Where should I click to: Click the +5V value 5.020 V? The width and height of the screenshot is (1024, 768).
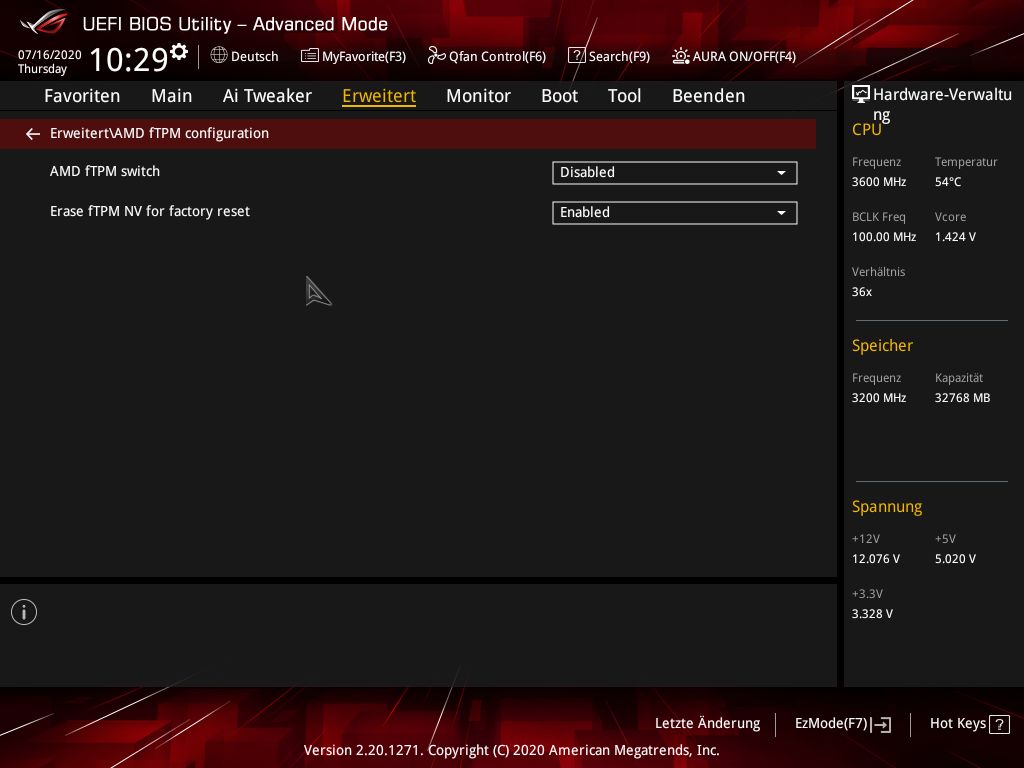(x=955, y=559)
